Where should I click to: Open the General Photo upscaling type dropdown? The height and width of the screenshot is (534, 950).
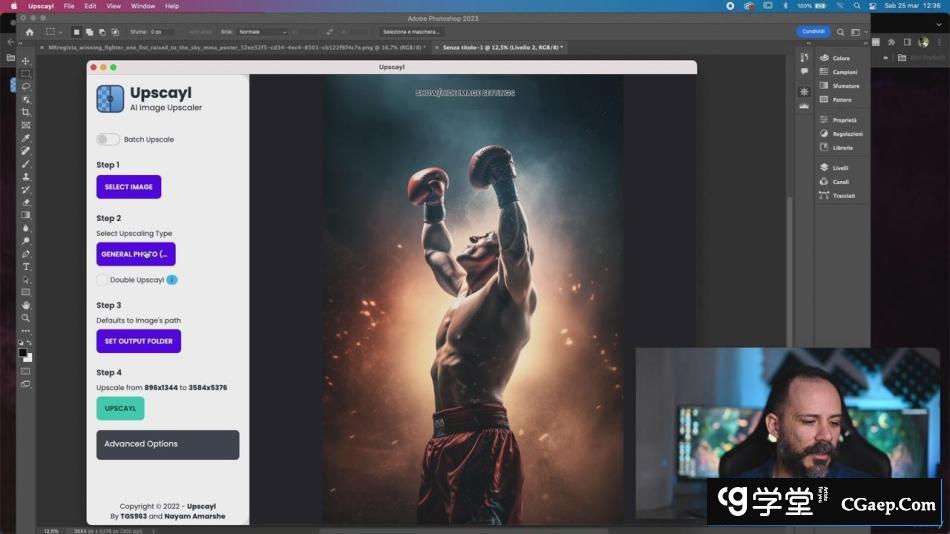(136, 254)
